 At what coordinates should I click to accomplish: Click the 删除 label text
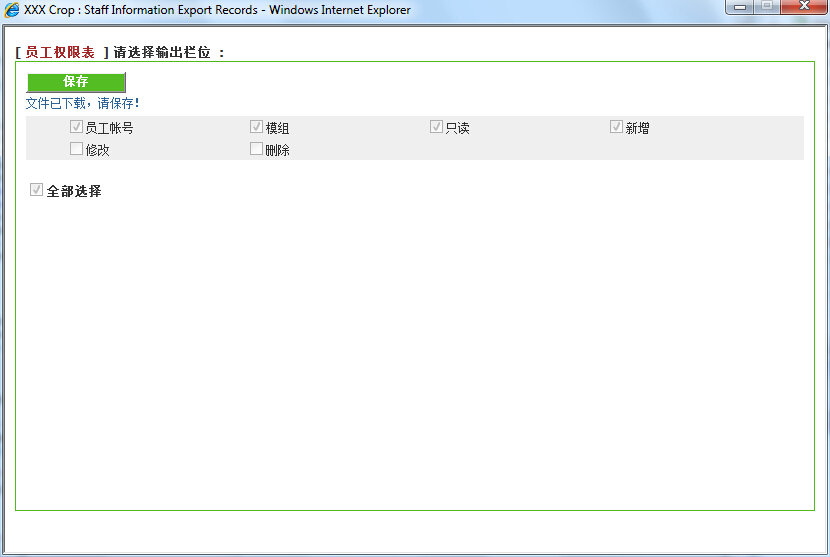pos(277,150)
